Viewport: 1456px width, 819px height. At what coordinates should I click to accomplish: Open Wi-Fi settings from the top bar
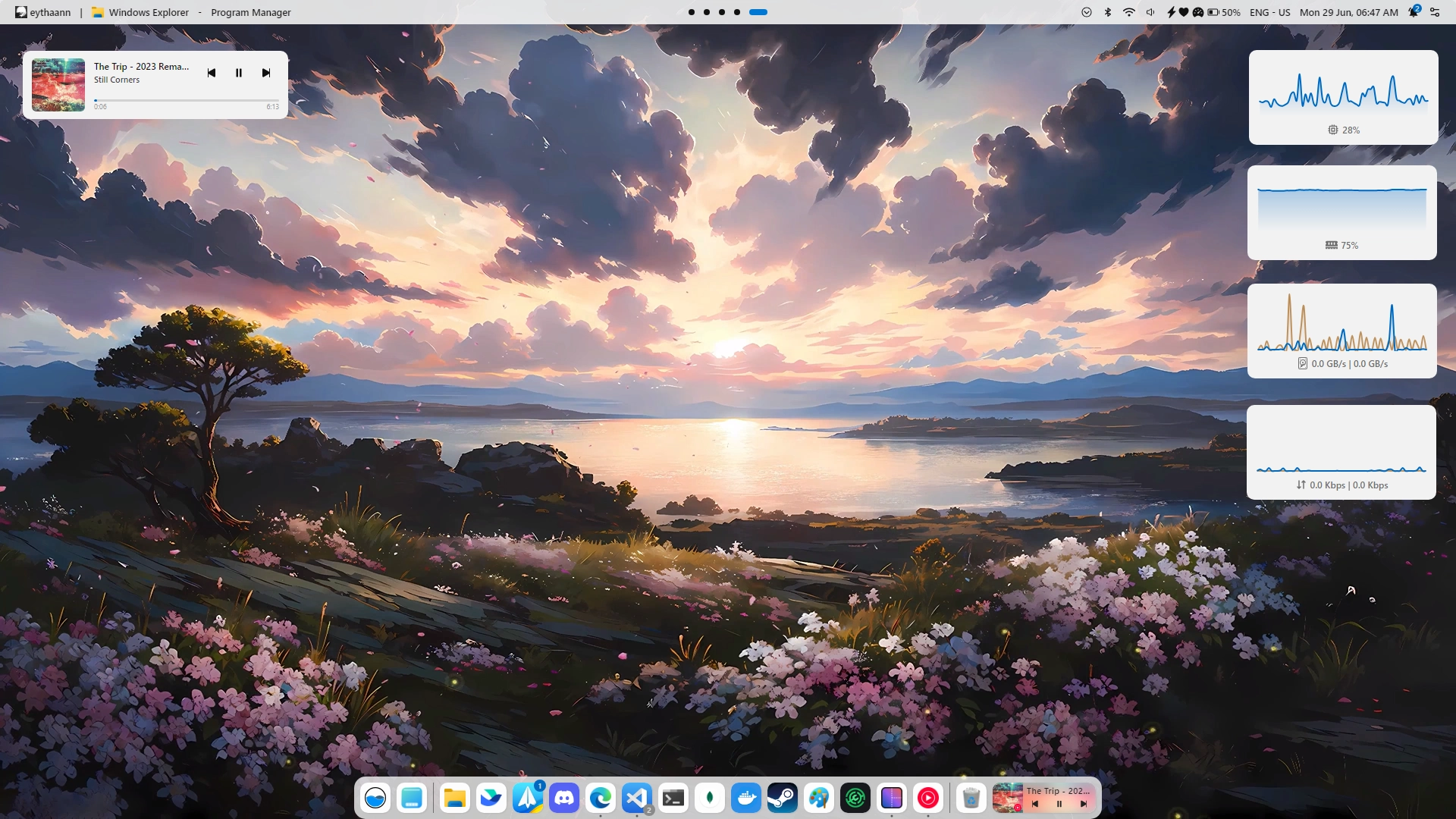tap(1129, 12)
